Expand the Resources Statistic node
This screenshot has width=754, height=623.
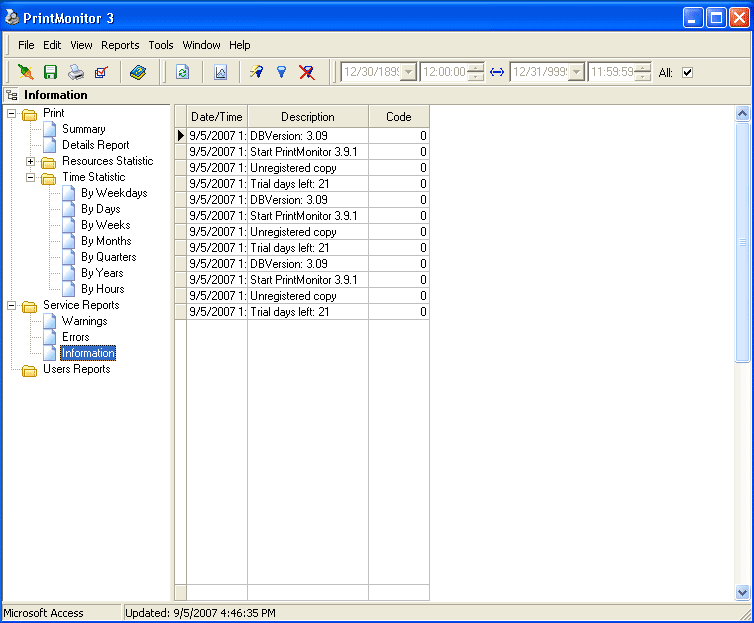pos(30,161)
